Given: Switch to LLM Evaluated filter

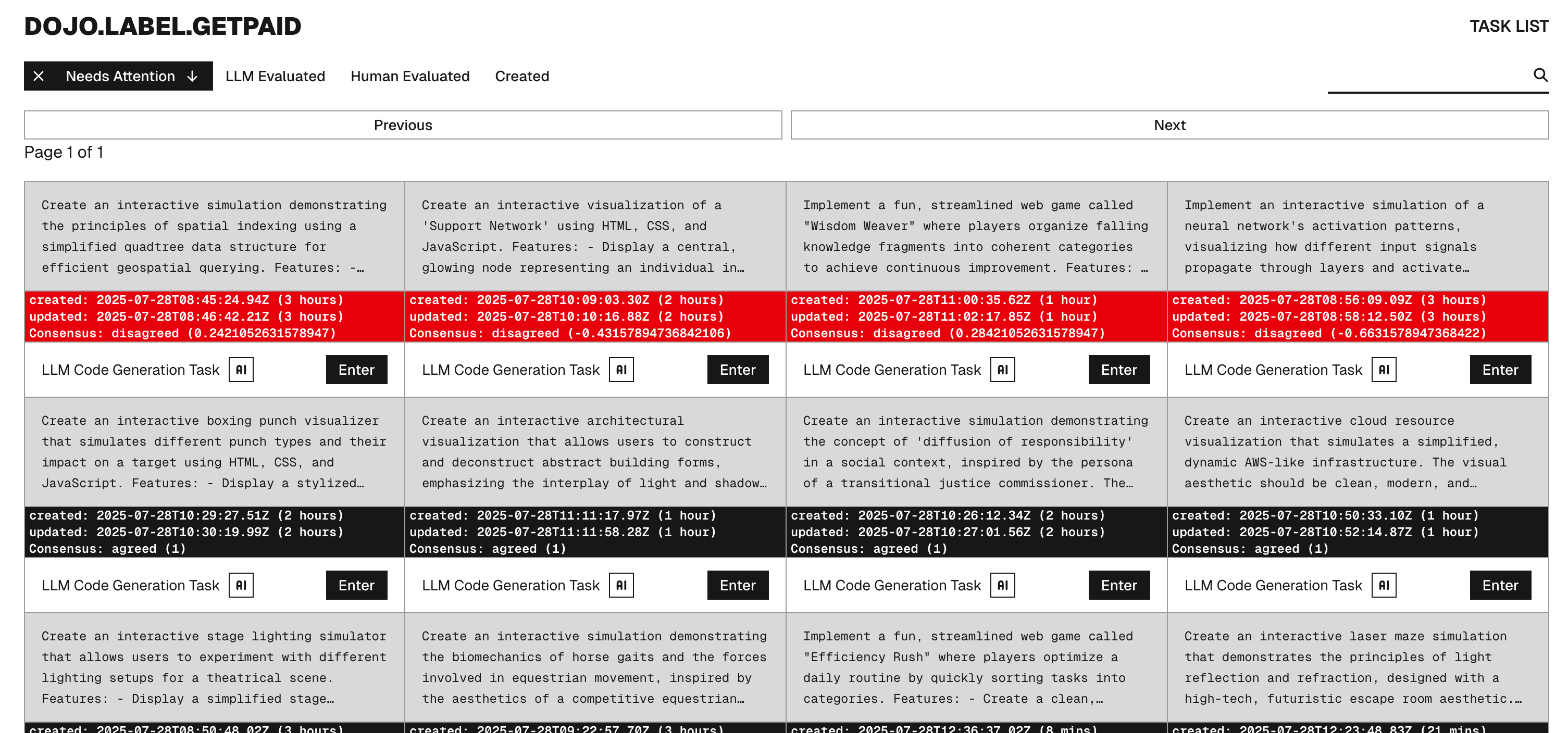Looking at the screenshot, I should click(275, 76).
